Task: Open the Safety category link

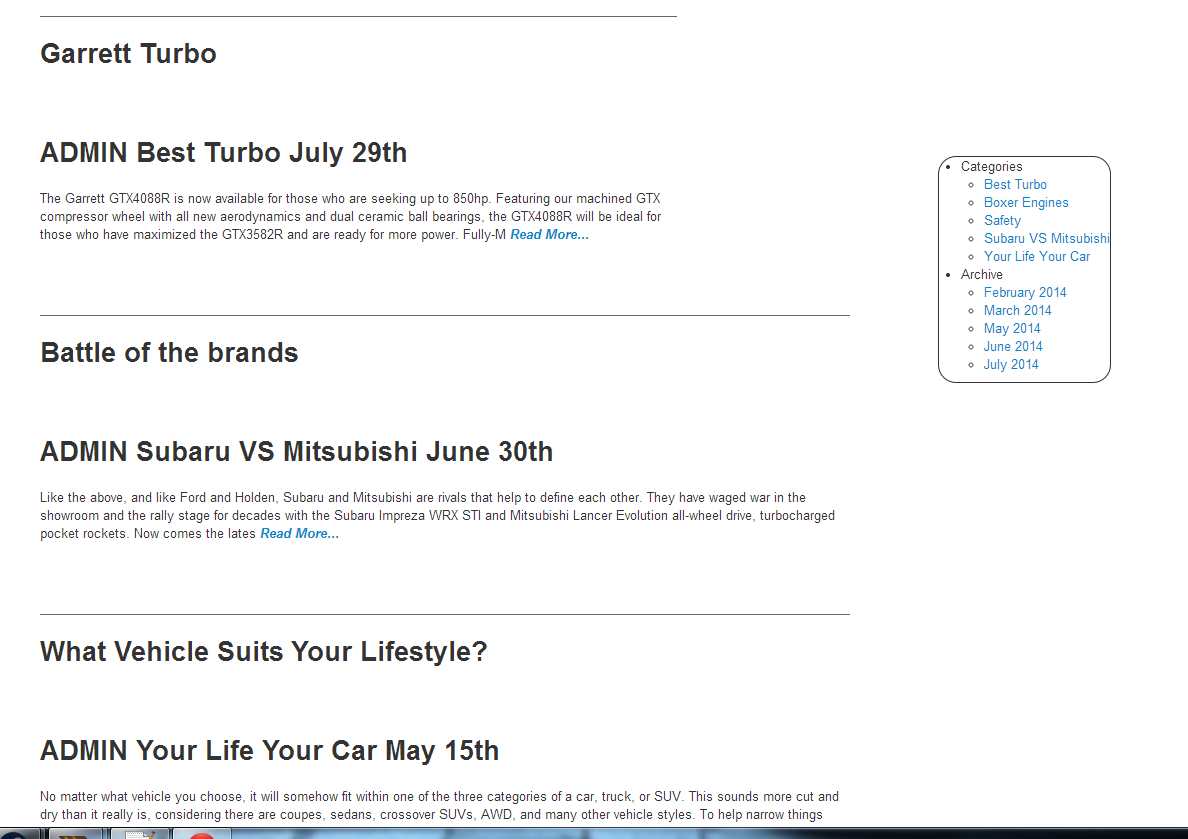Action: (1002, 221)
